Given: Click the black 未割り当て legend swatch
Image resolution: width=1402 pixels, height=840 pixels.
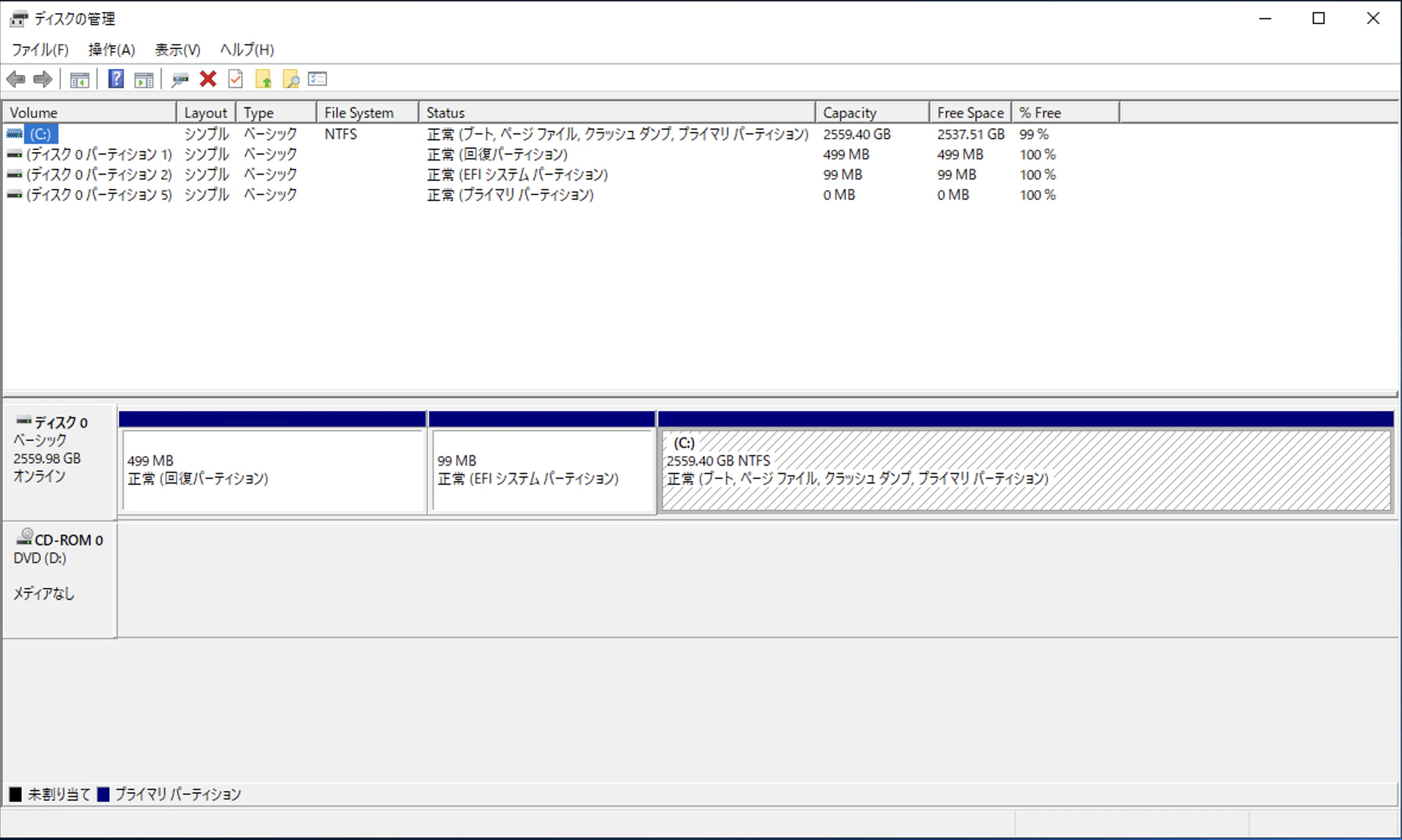Looking at the screenshot, I should (x=15, y=794).
